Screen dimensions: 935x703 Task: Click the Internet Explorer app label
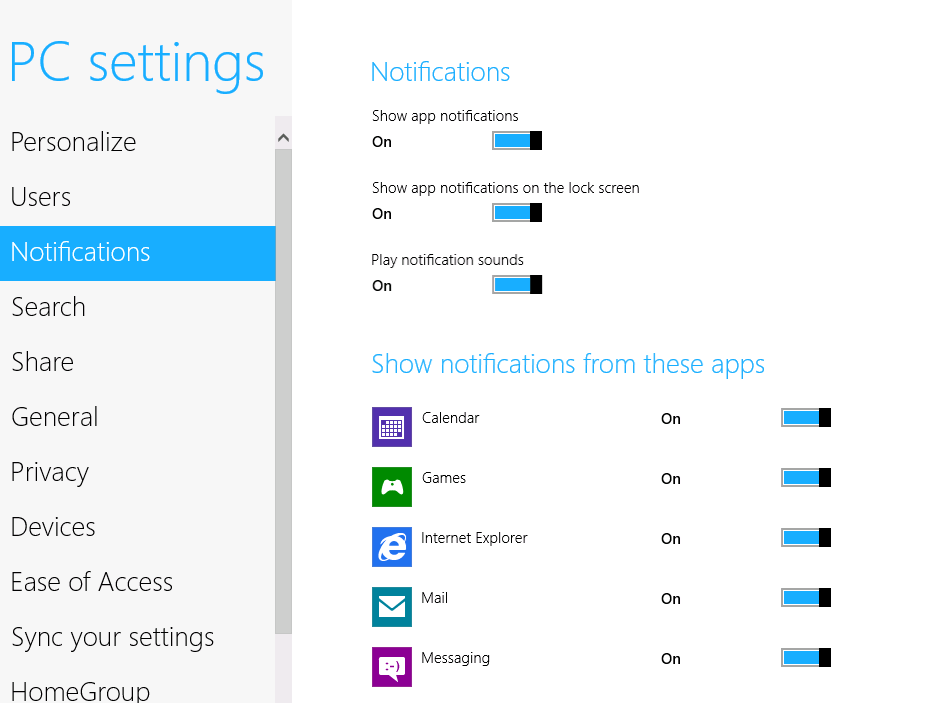[474, 538]
